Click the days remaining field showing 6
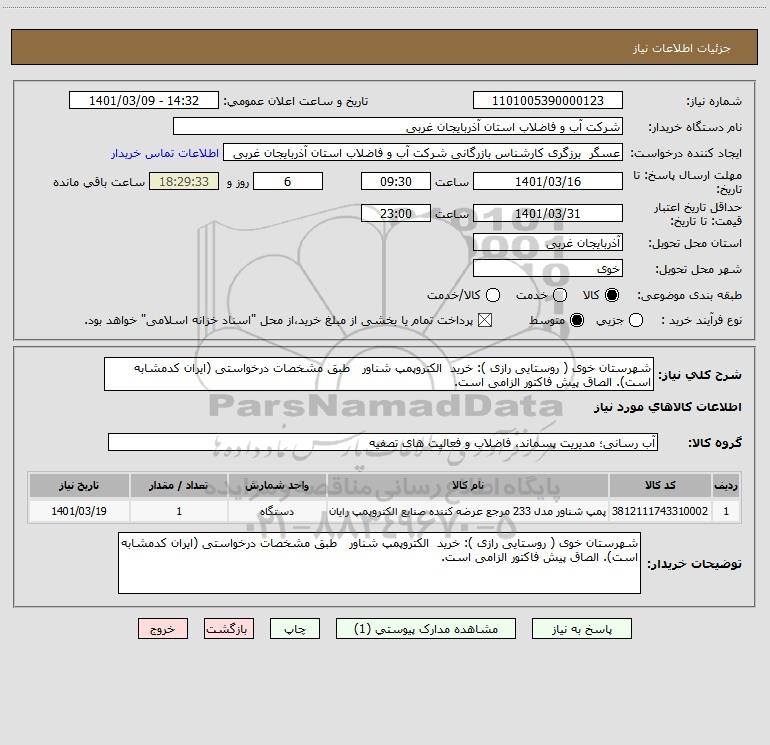This screenshot has width=770, height=745. (x=288, y=181)
